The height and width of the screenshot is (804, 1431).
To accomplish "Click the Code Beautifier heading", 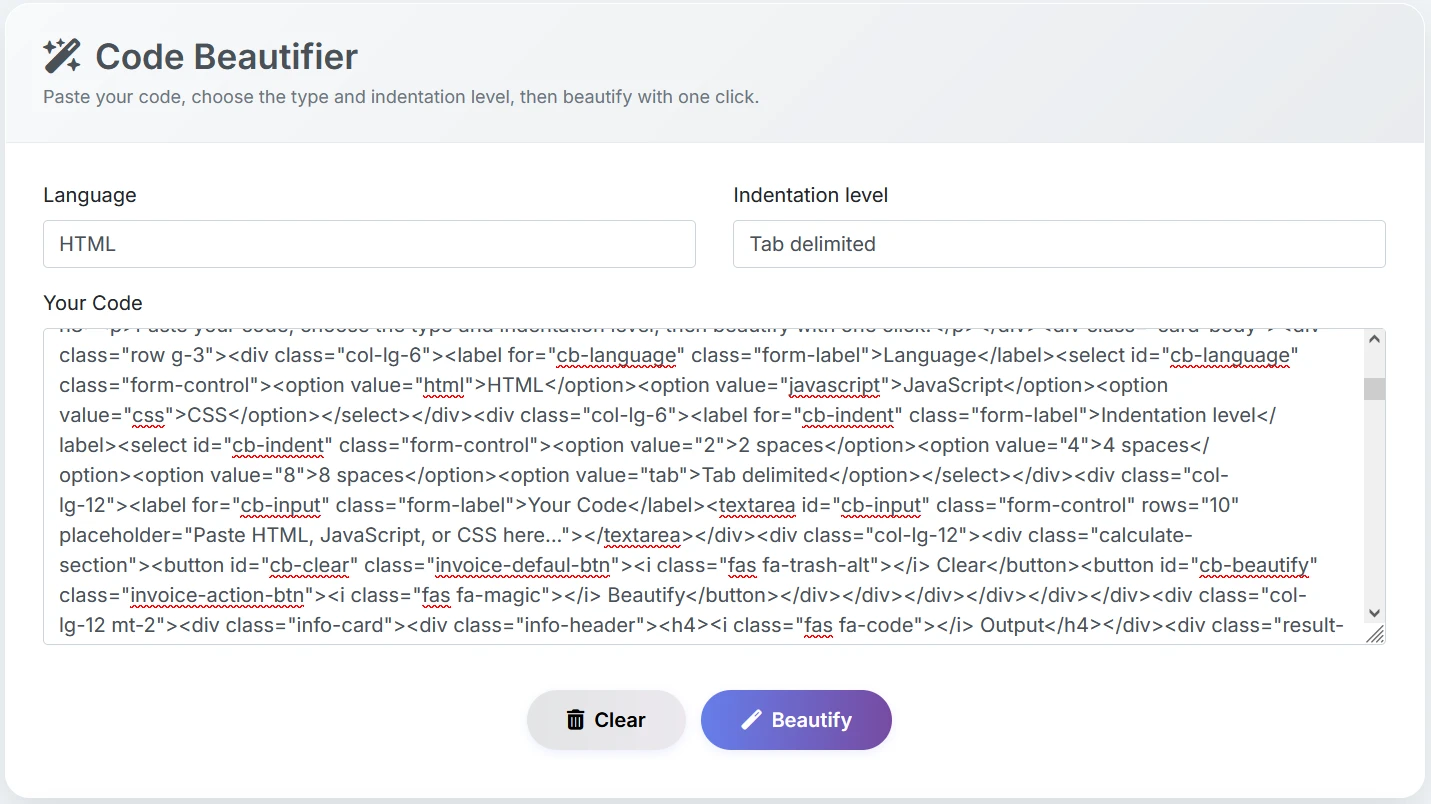I will pos(225,57).
